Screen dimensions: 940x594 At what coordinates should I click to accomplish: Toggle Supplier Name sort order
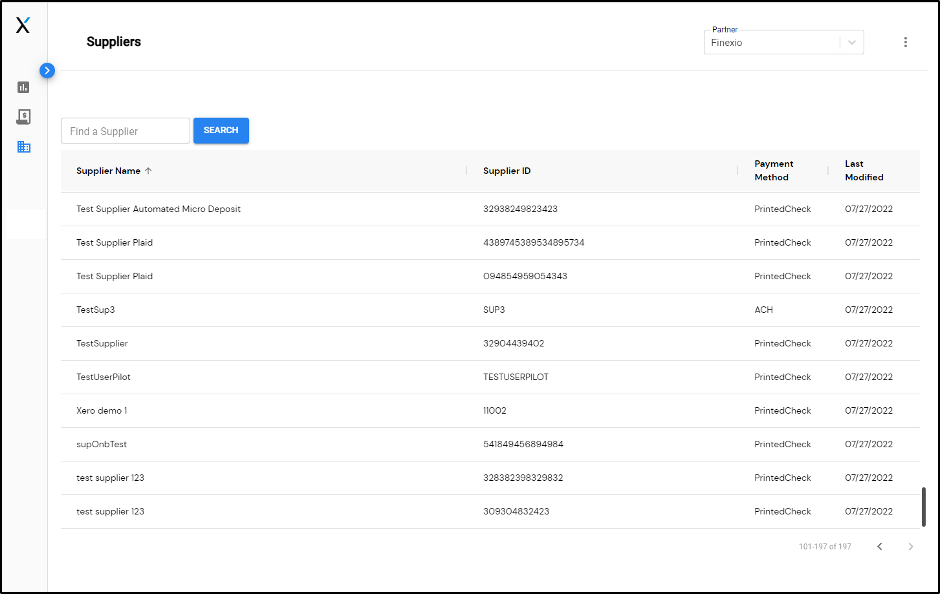point(113,170)
